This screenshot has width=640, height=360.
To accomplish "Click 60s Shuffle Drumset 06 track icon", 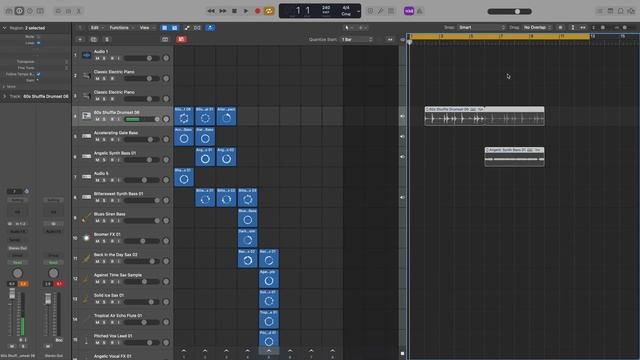I will pos(87,116).
